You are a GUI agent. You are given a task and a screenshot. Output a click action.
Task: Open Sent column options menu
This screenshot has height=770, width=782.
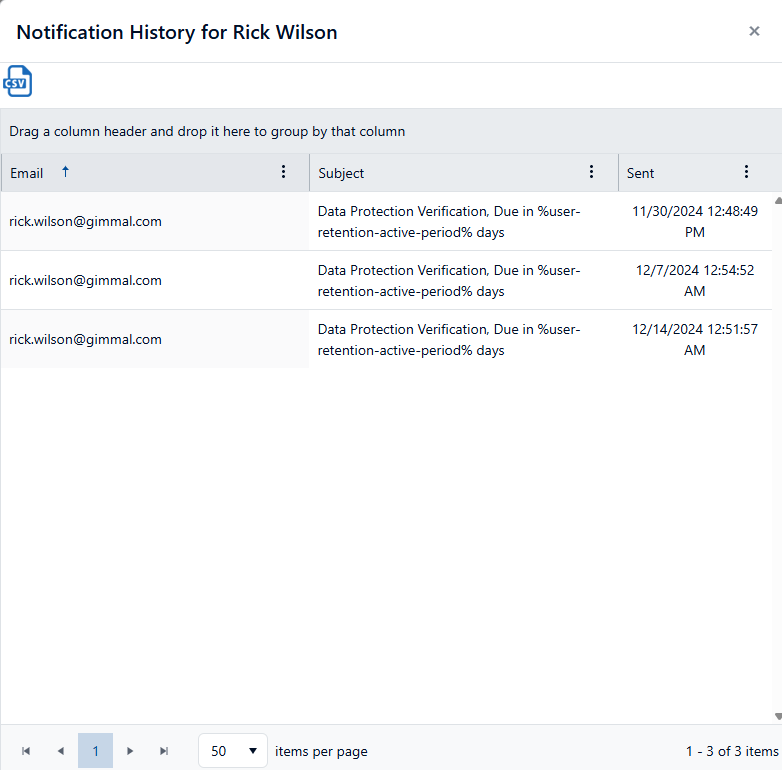pos(746,172)
